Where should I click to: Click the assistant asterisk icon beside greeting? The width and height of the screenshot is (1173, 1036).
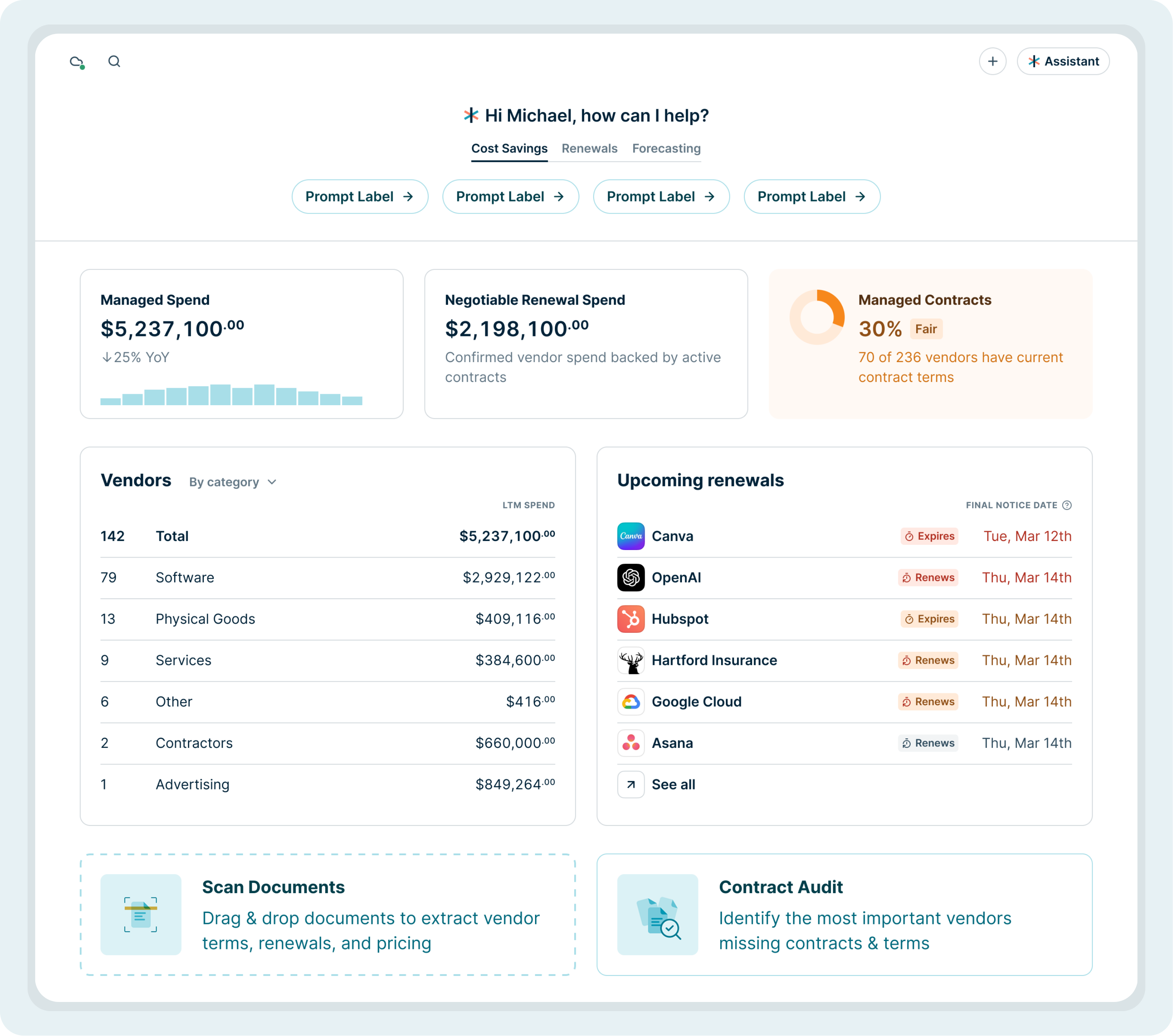click(471, 116)
